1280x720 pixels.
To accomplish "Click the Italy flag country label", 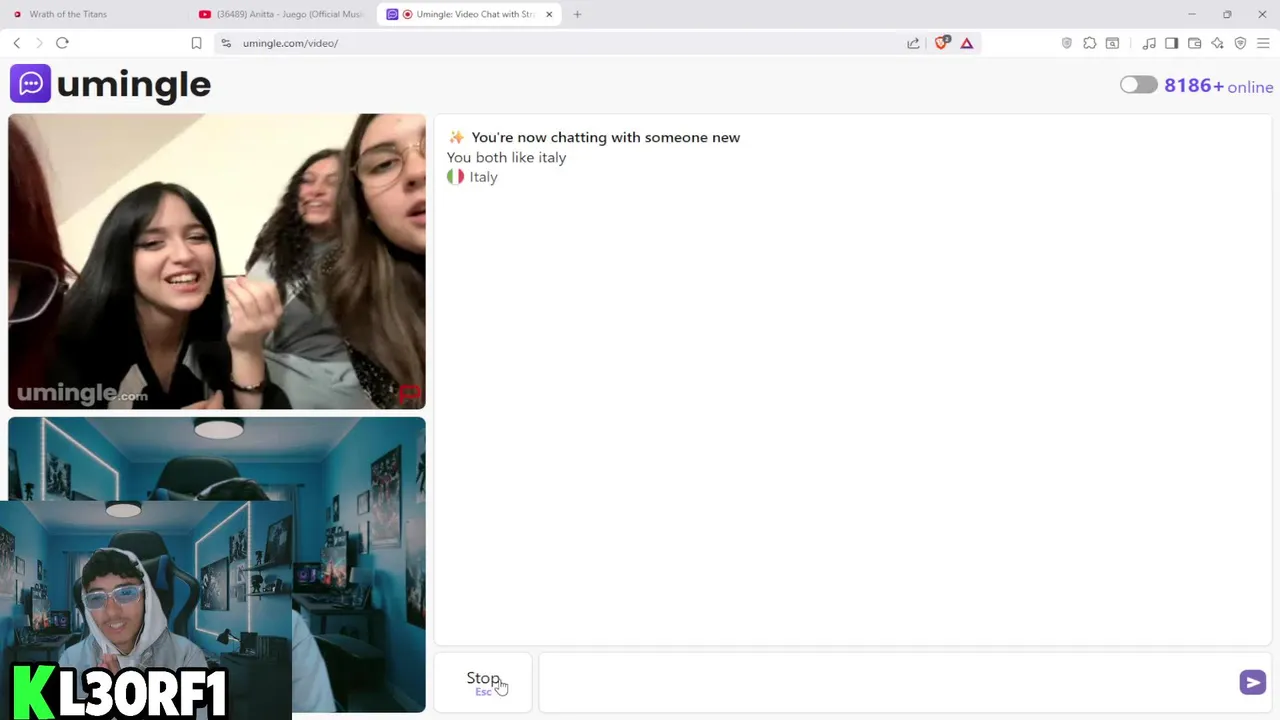I will tap(472, 176).
